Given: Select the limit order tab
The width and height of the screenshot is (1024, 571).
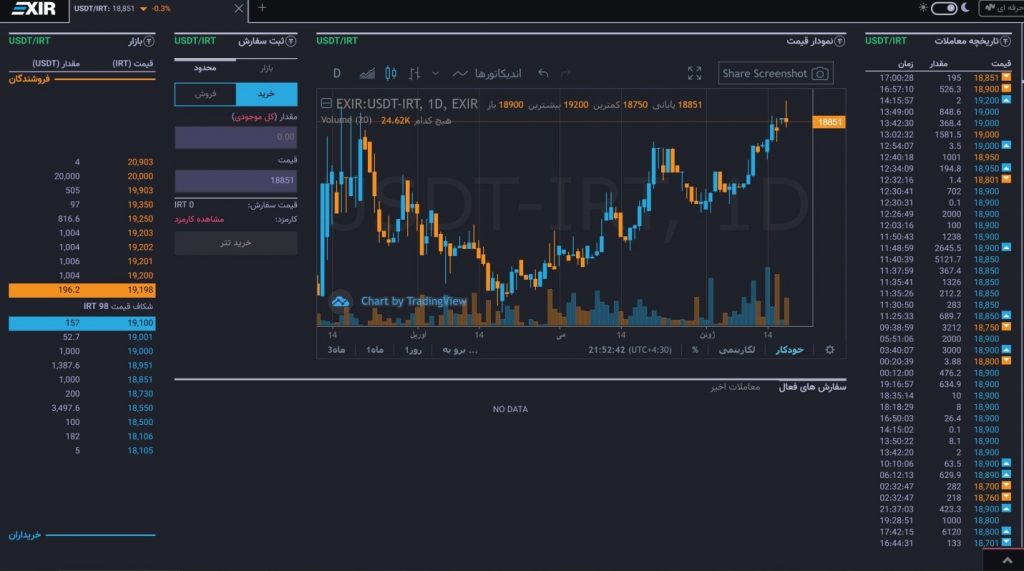Looking at the screenshot, I should point(204,68).
